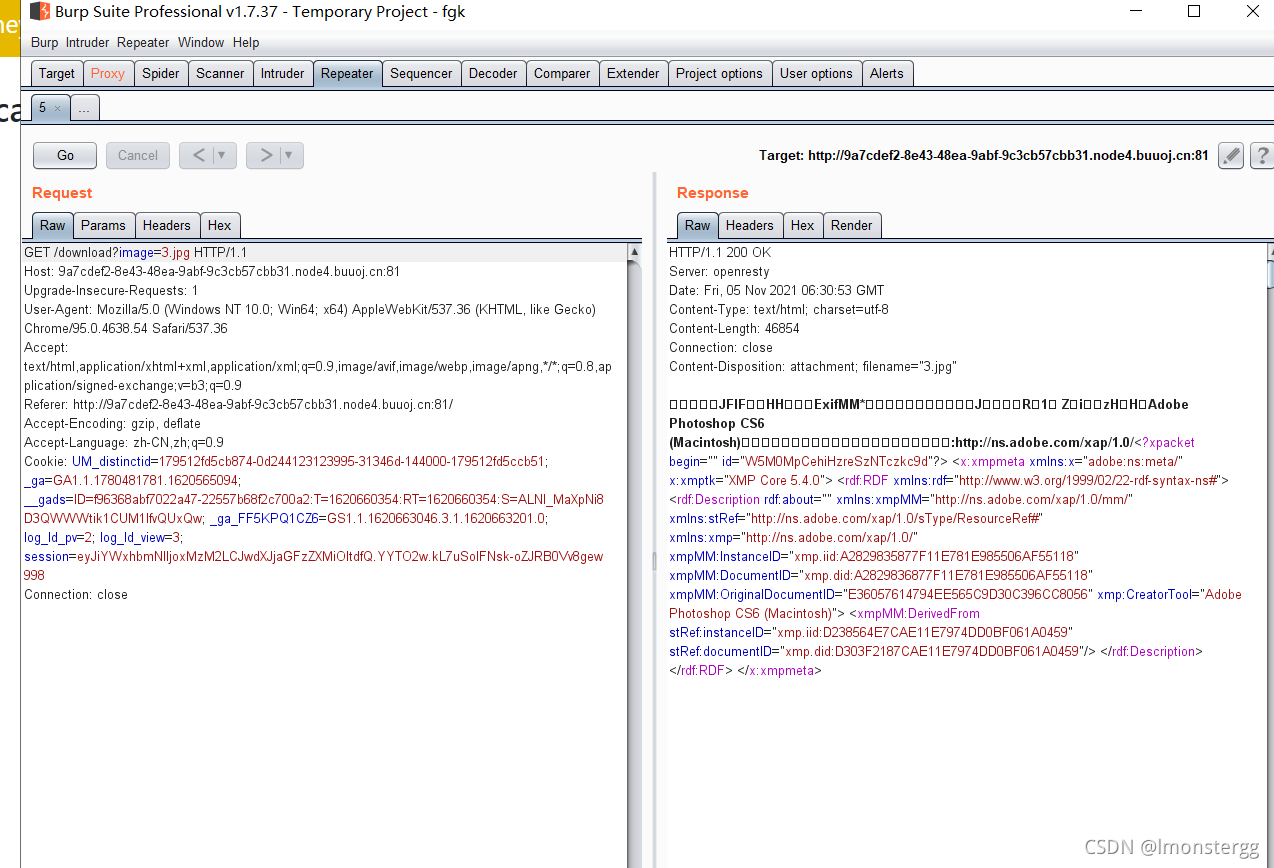Image resolution: width=1274 pixels, height=868 pixels.
Task: Click the Content-Length: 46854 line
Action: click(x=734, y=328)
